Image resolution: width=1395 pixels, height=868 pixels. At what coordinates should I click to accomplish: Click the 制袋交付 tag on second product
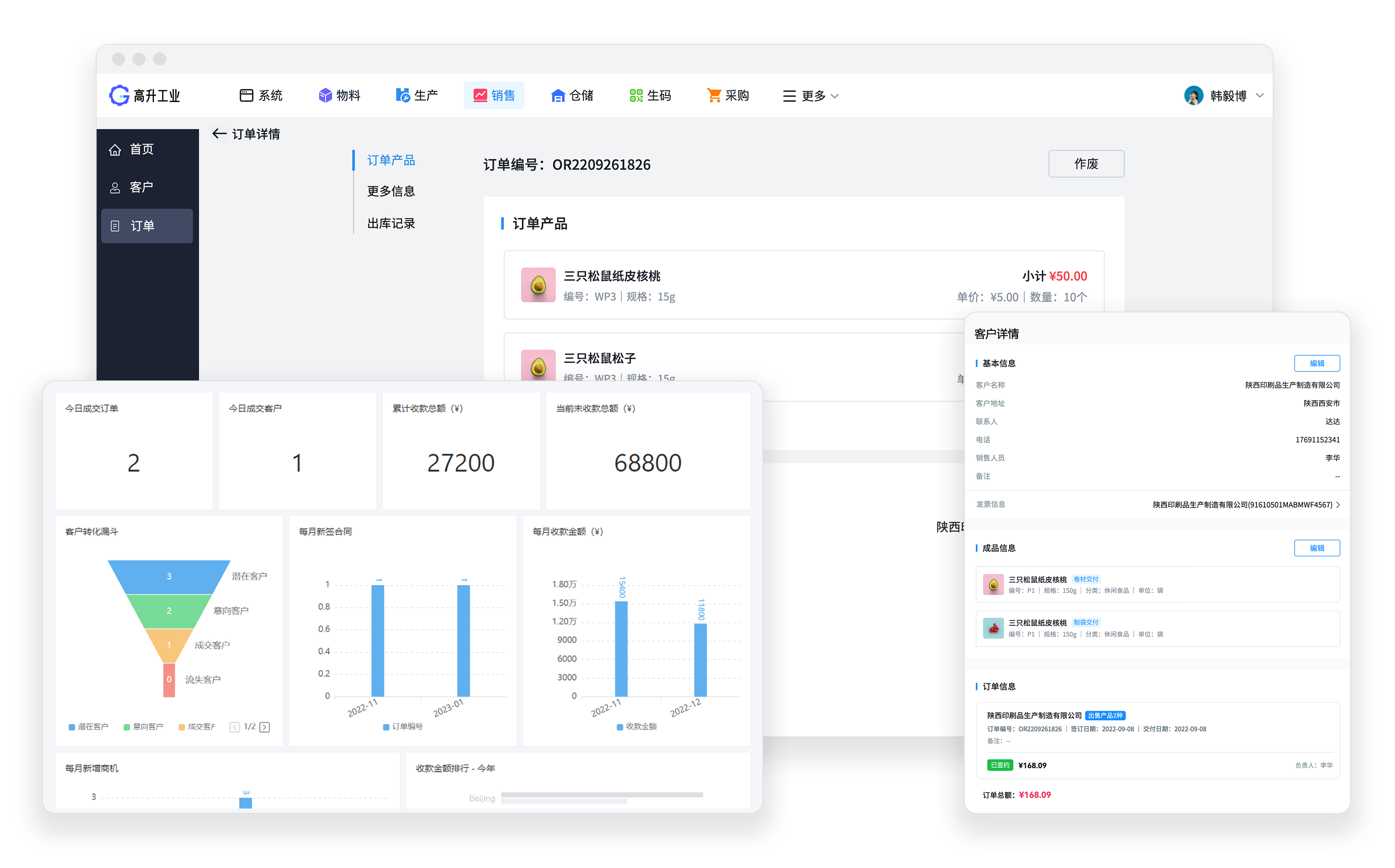click(1085, 622)
